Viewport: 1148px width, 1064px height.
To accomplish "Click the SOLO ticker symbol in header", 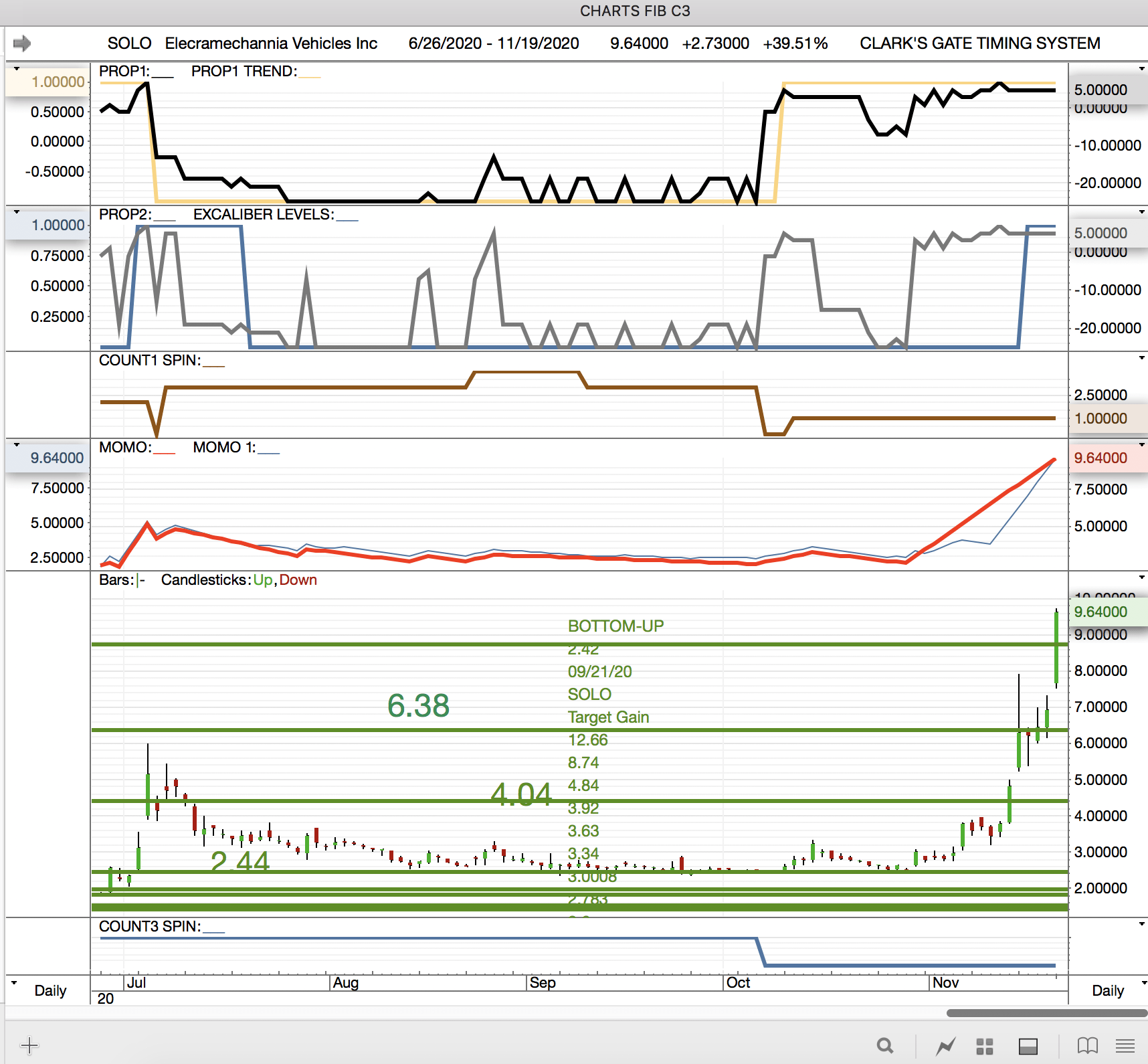I will point(129,43).
